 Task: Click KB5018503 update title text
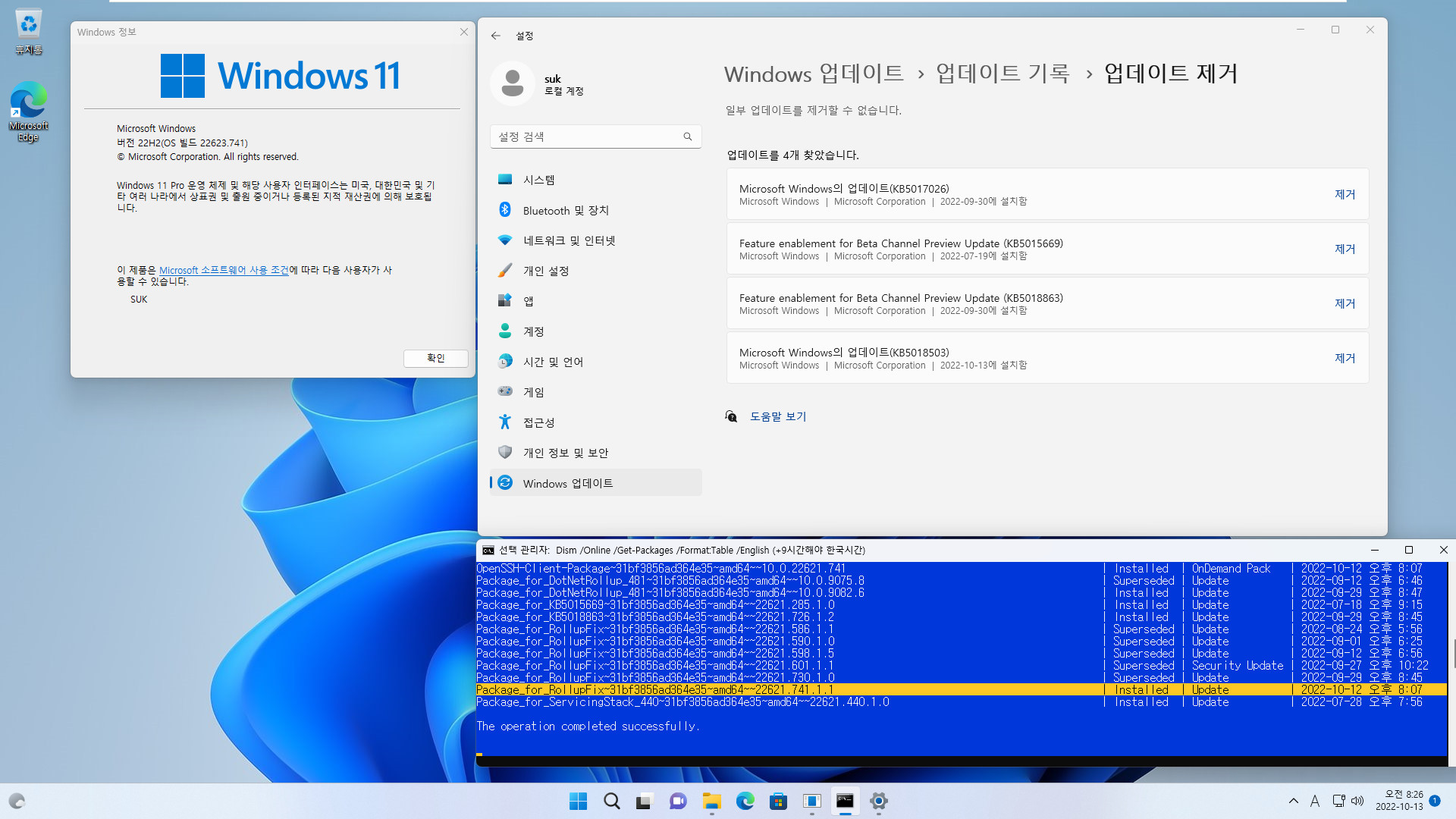coord(844,352)
